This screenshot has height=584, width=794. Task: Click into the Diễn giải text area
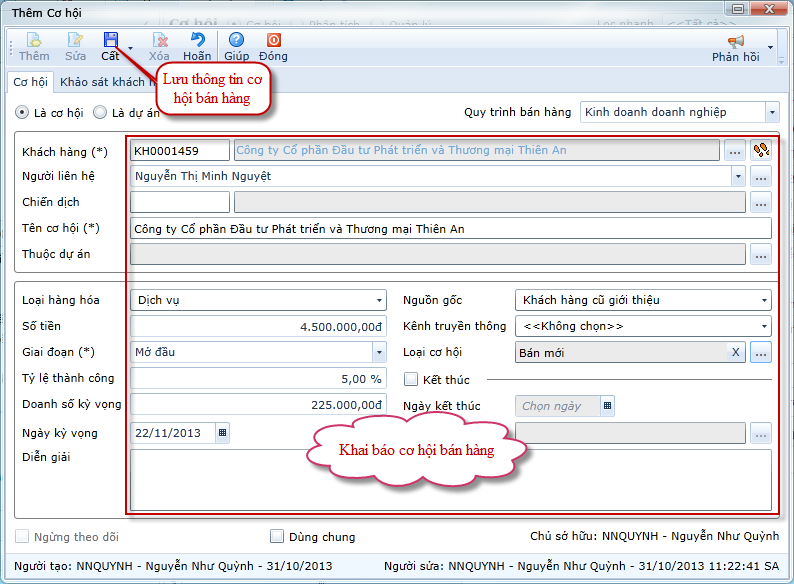[450, 480]
